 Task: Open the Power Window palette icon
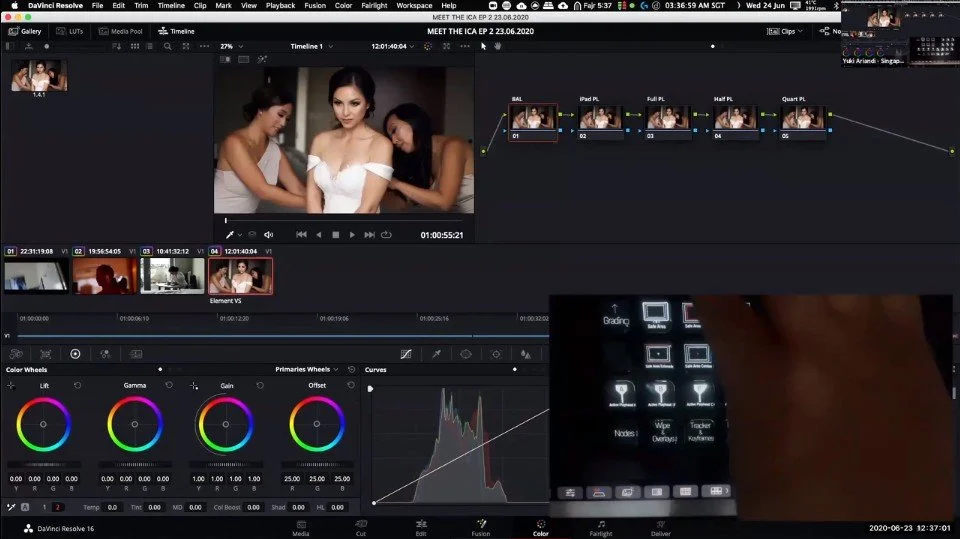point(466,354)
